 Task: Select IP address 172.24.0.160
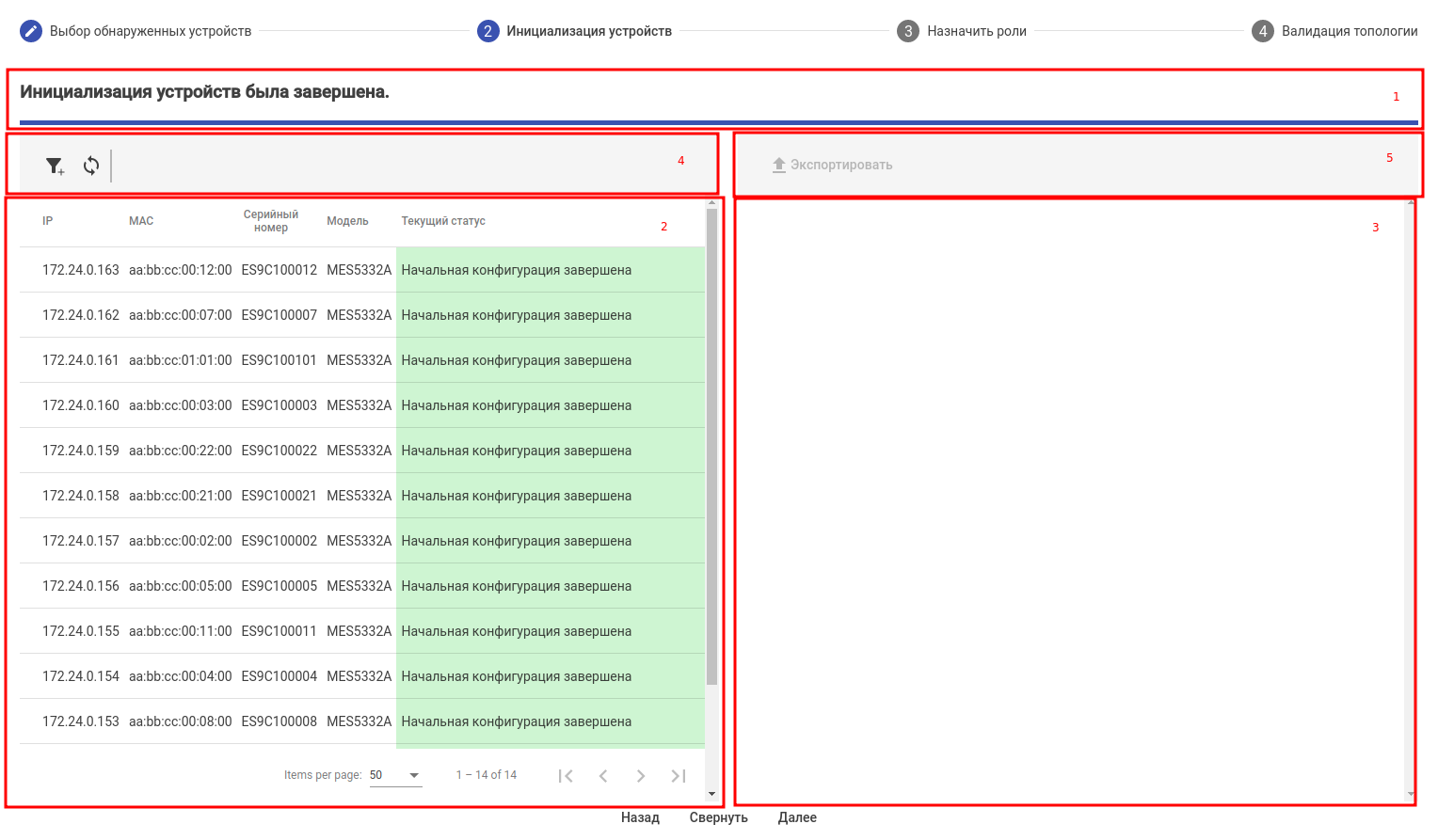[81, 405]
